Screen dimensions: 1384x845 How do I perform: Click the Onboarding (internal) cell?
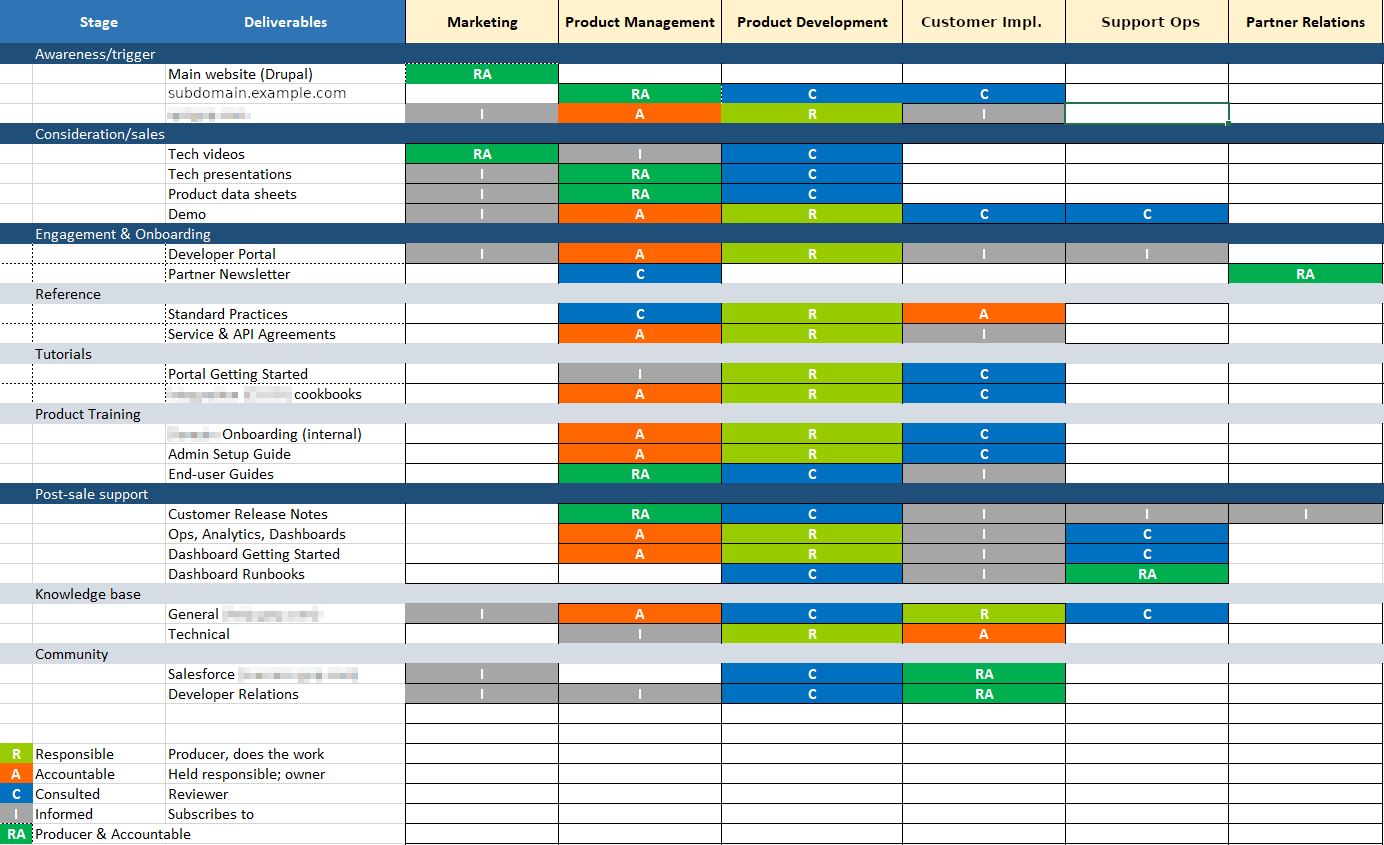pos(285,434)
